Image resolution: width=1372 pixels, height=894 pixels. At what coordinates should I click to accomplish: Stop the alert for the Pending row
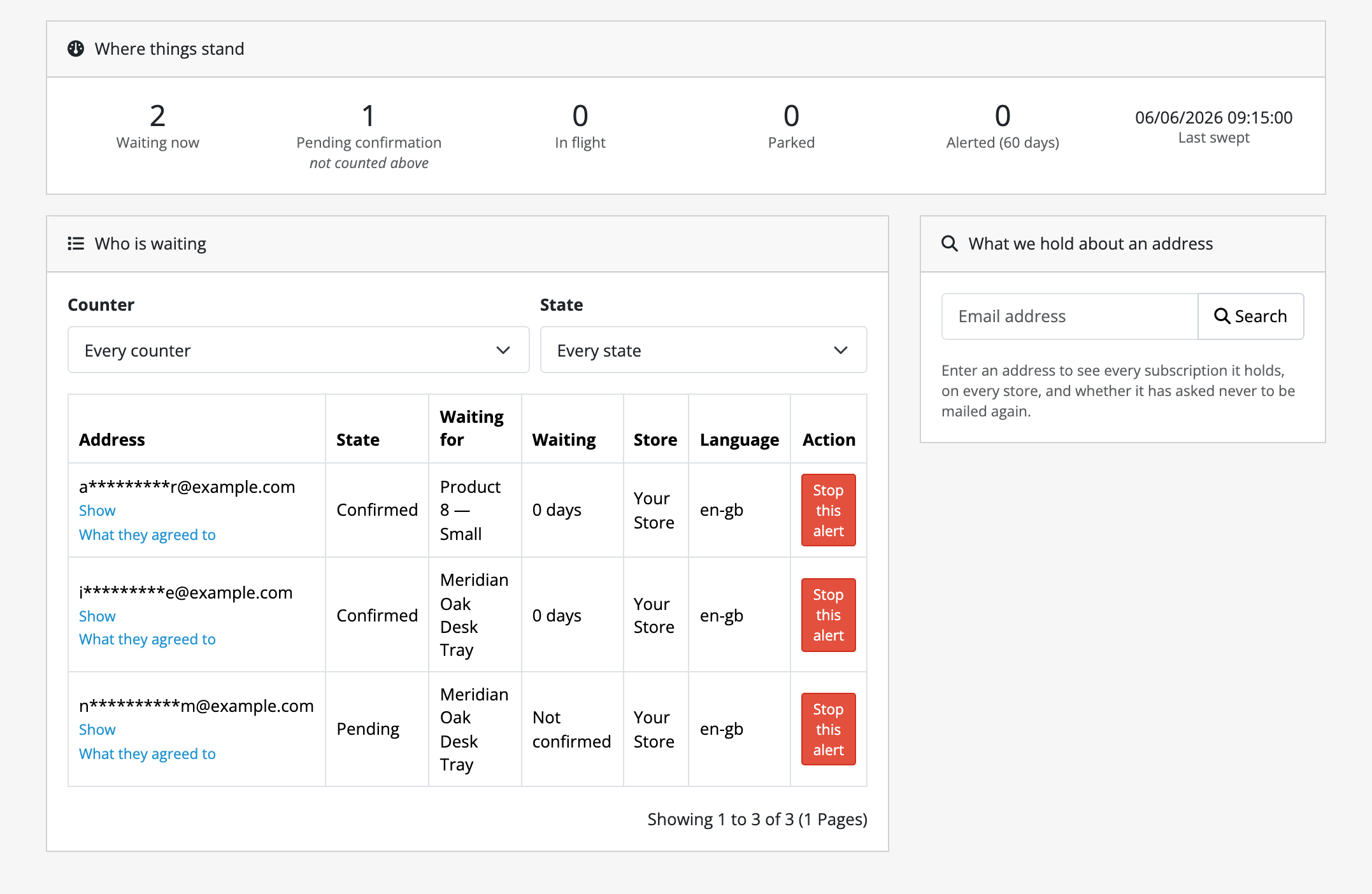[x=828, y=729]
